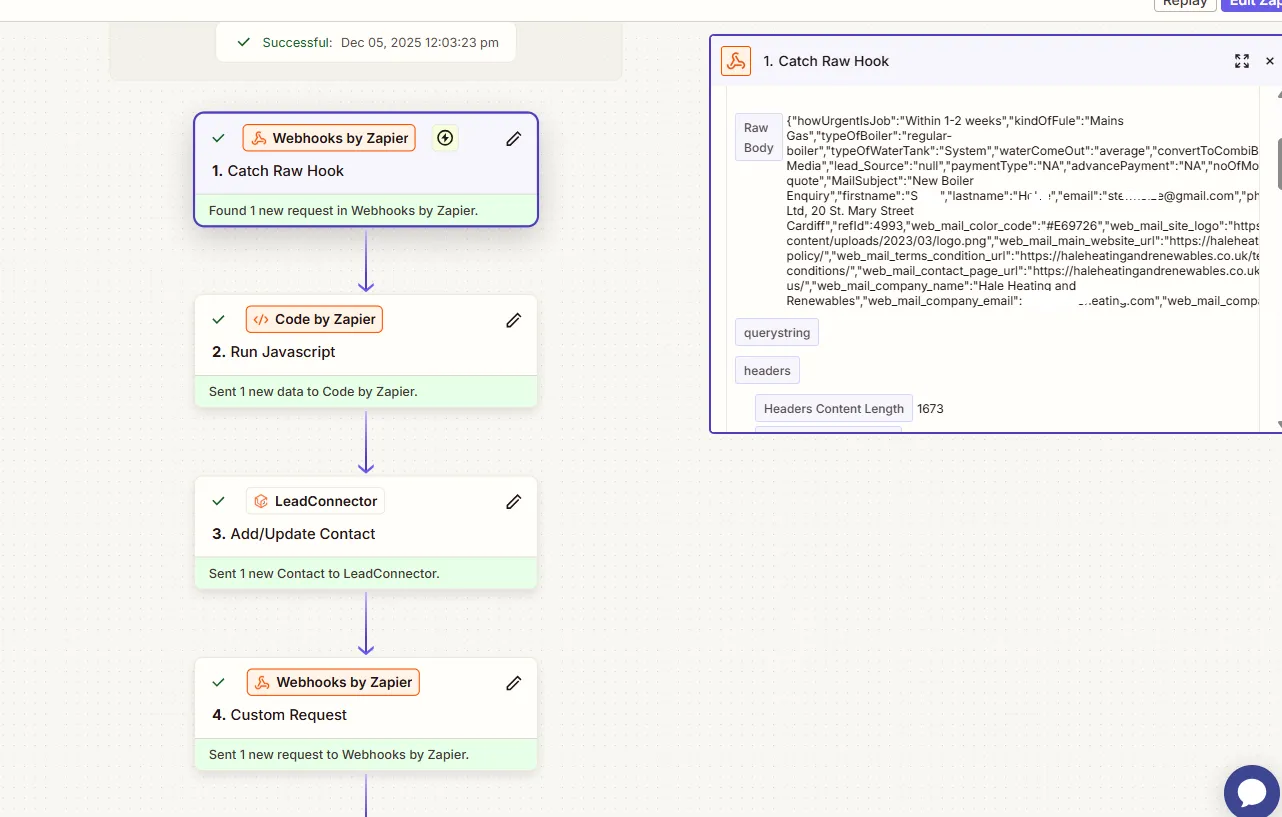Open the chat support bubble
This screenshot has width=1282, height=817.
pos(1252,792)
